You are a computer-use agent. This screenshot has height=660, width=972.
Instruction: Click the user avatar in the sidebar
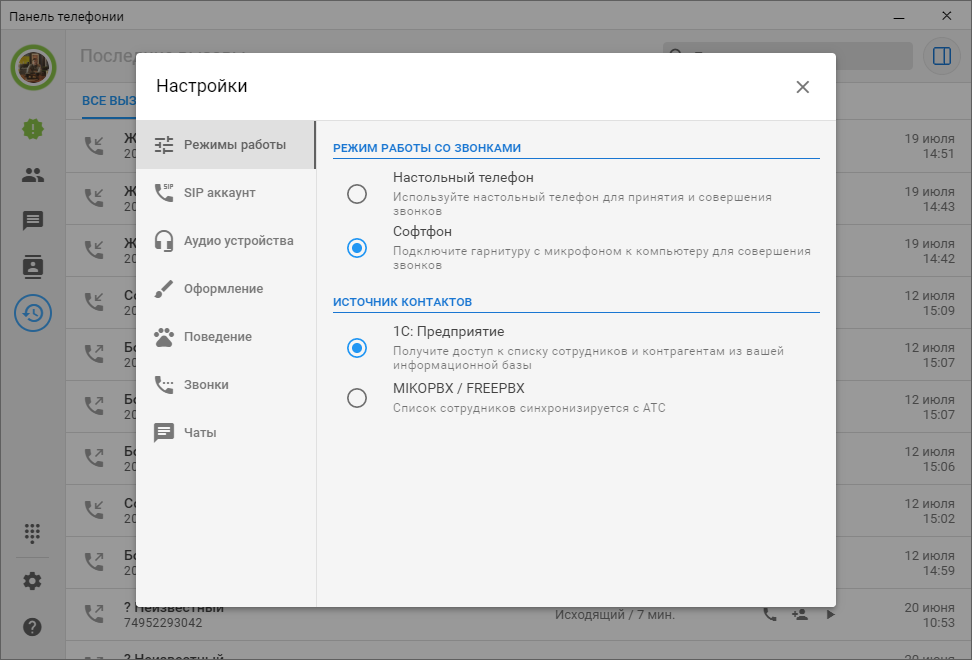tap(33, 67)
